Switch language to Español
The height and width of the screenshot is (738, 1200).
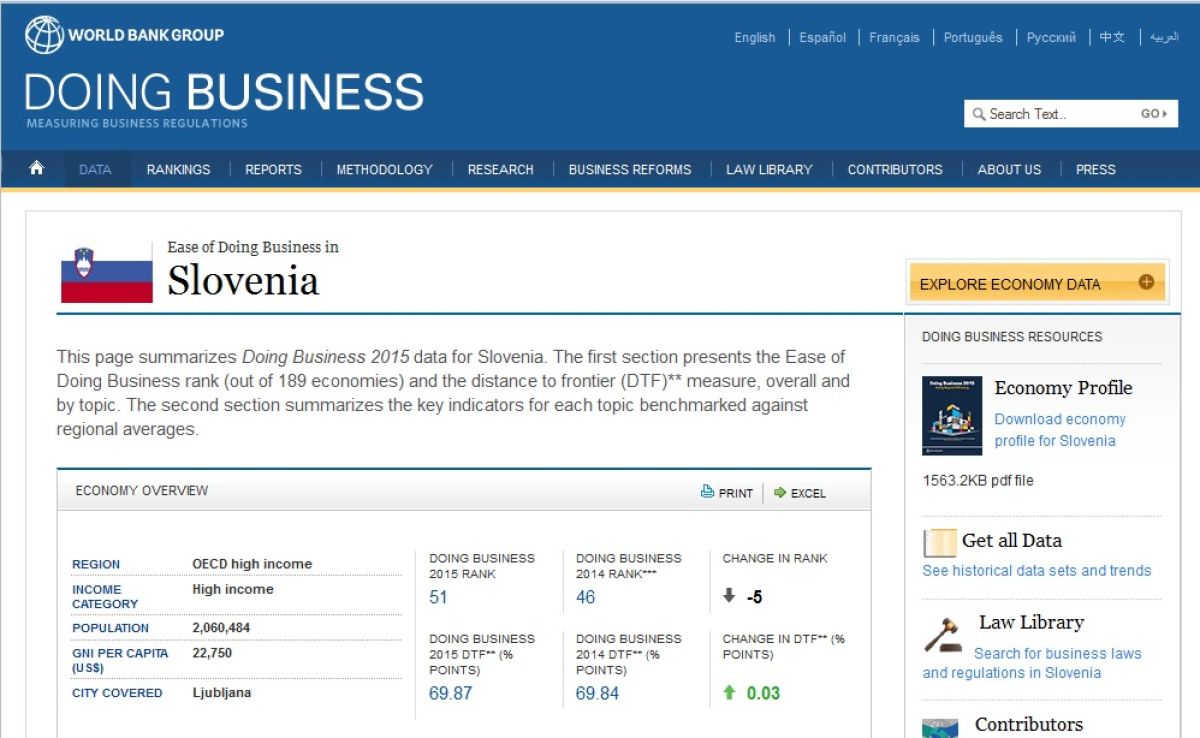pyautogui.click(x=822, y=38)
